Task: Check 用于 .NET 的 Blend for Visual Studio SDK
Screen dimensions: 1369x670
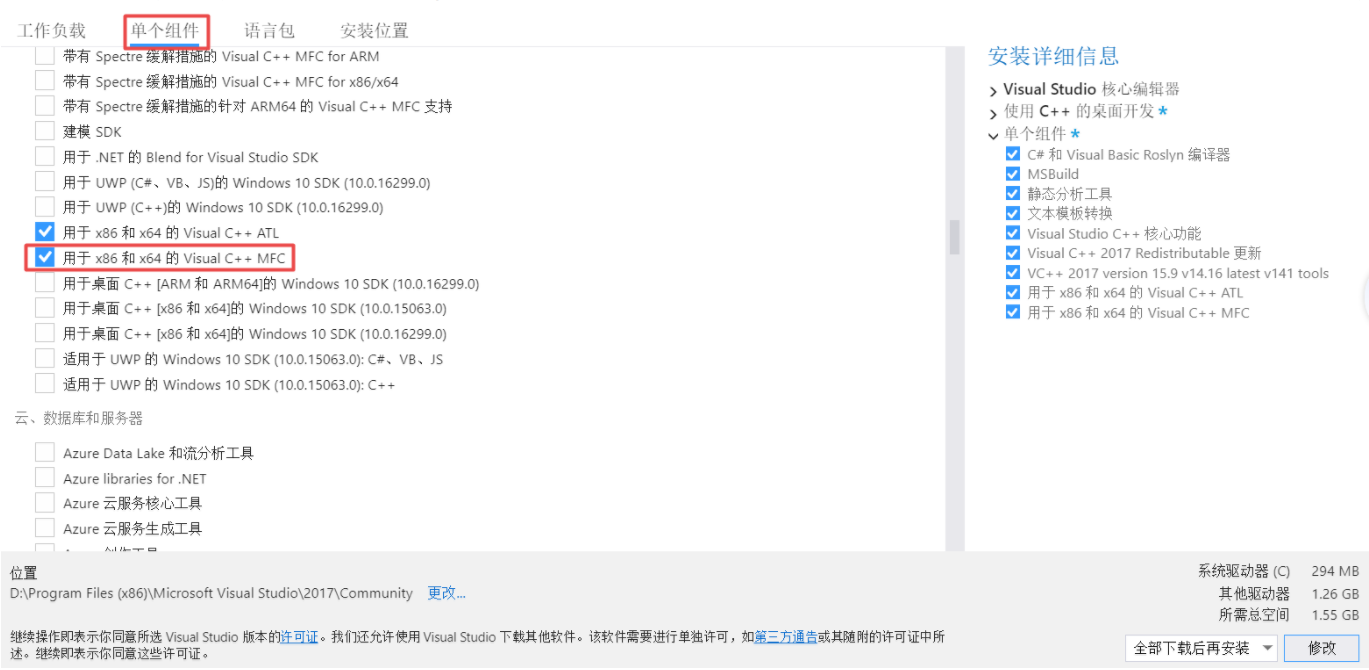Action: point(45,157)
